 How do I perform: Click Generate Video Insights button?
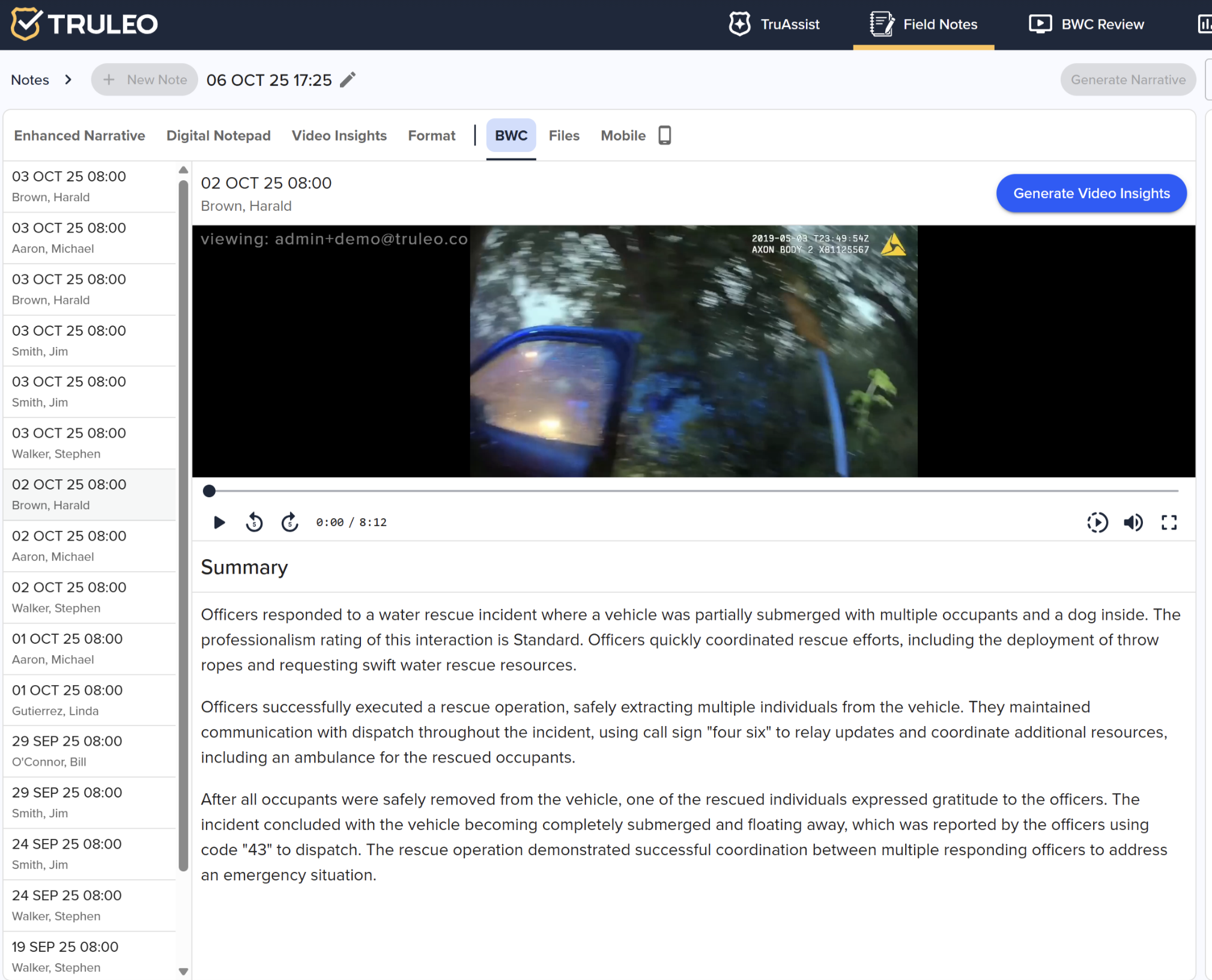coord(1091,193)
